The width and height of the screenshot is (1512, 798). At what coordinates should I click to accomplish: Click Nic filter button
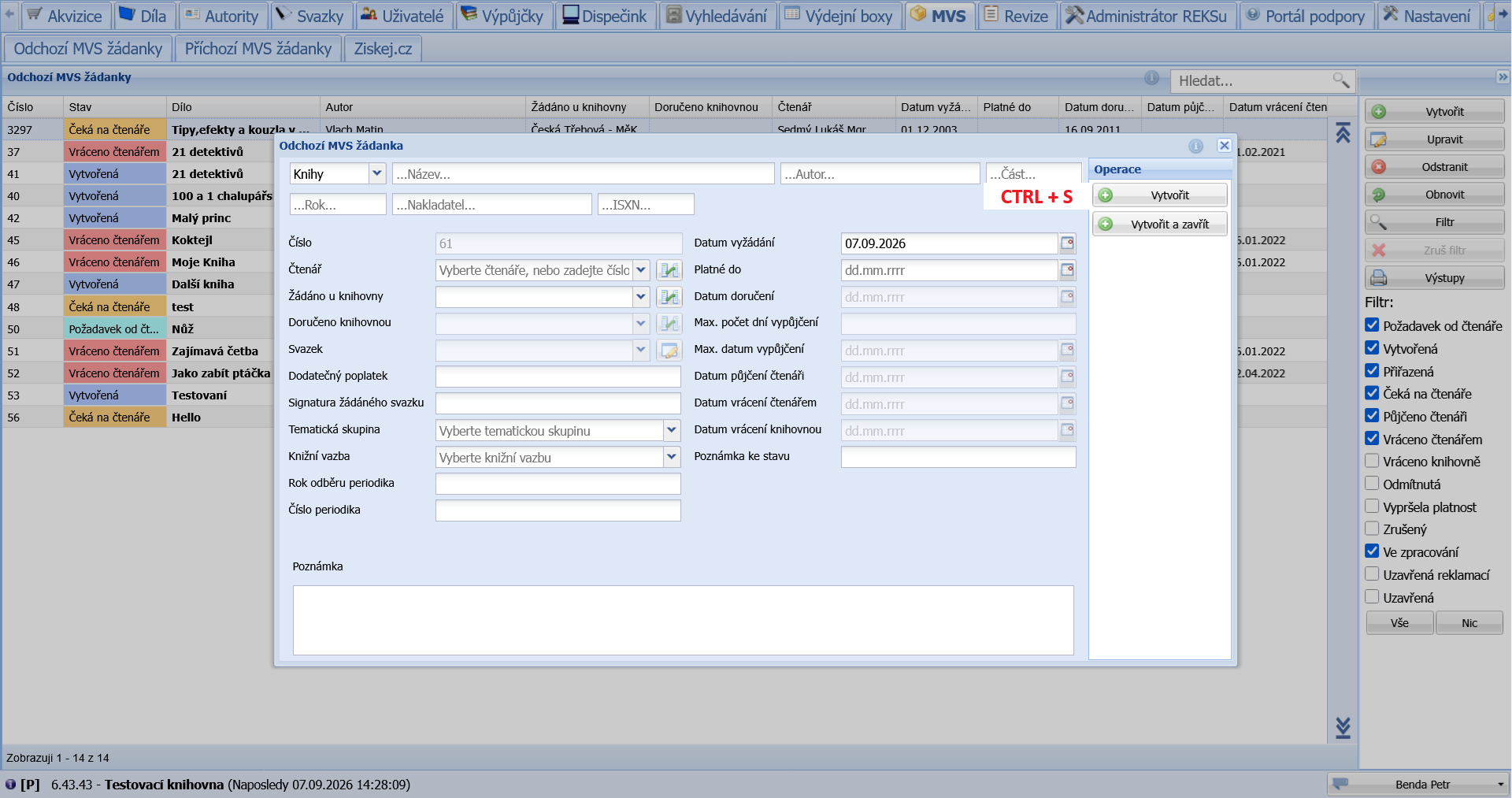click(1469, 623)
